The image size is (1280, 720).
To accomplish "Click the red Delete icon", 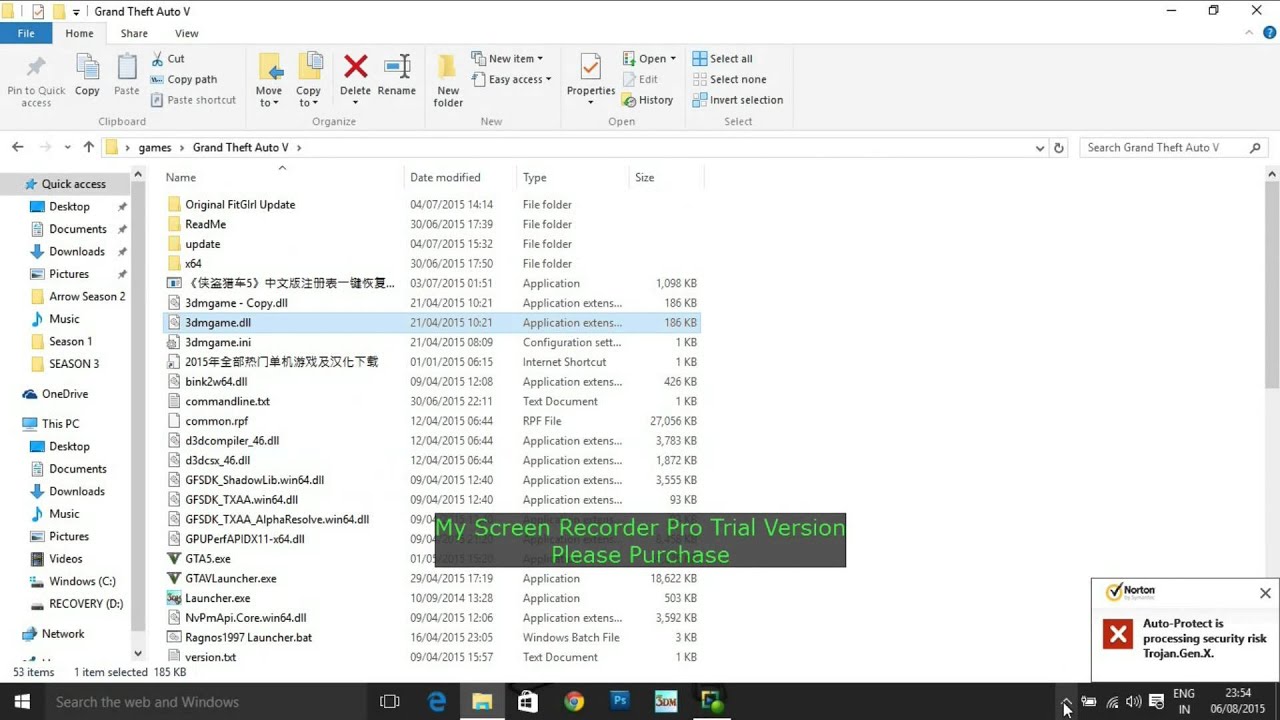I will click(355, 67).
